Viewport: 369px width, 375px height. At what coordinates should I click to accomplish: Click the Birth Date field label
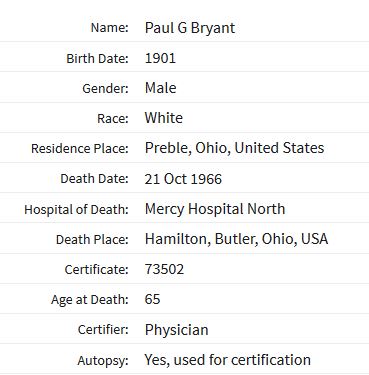point(97,59)
